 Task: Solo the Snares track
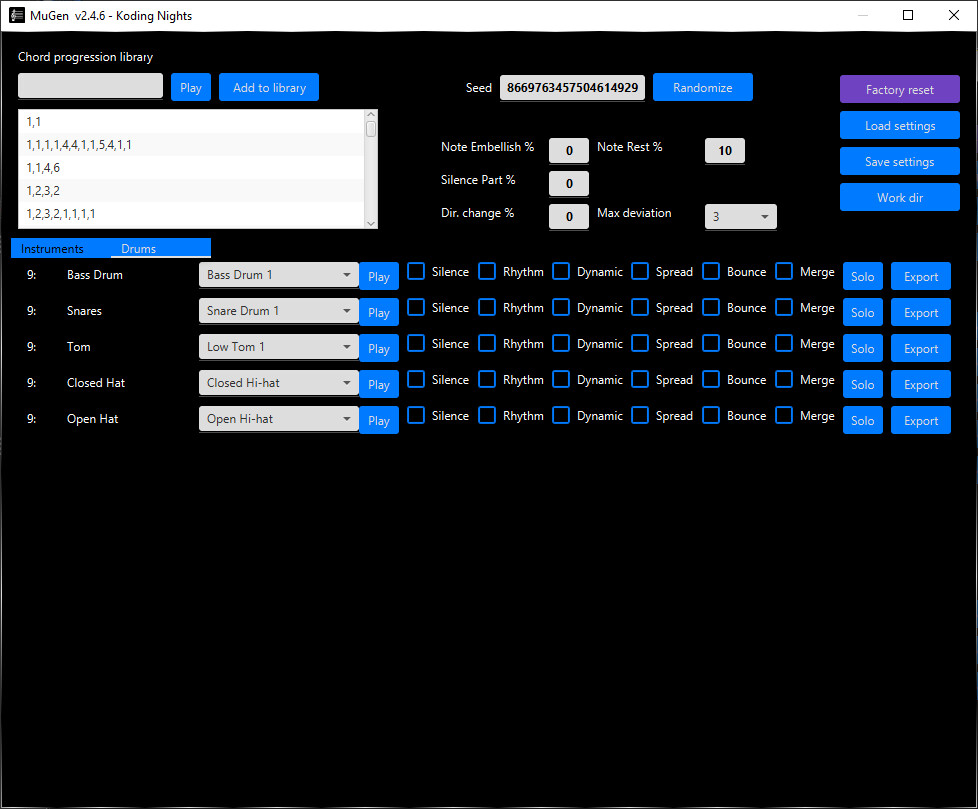point(862,311)
